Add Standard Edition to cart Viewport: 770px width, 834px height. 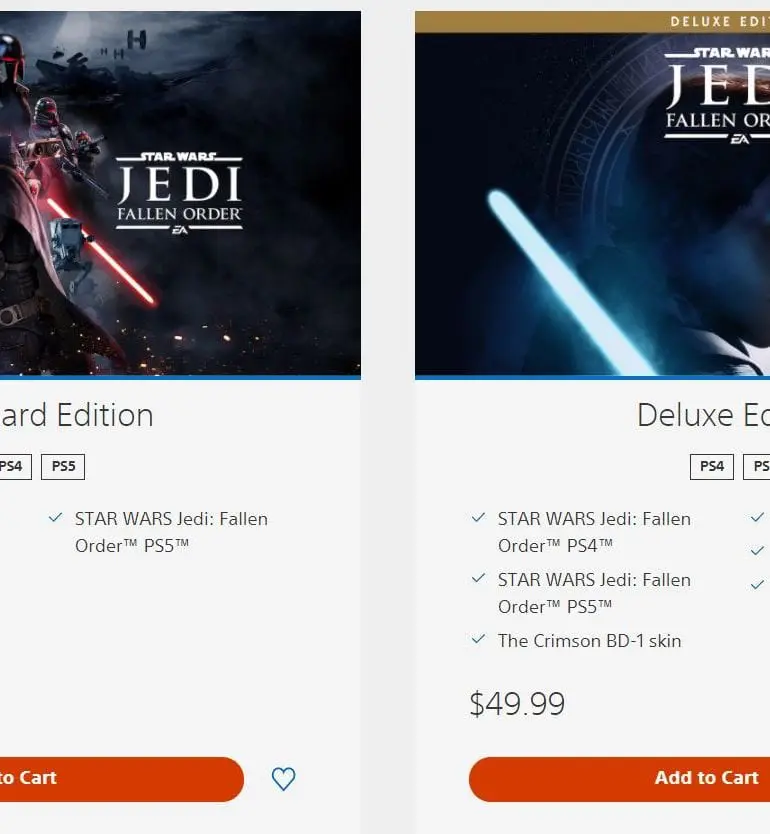[x=122, y=779]
